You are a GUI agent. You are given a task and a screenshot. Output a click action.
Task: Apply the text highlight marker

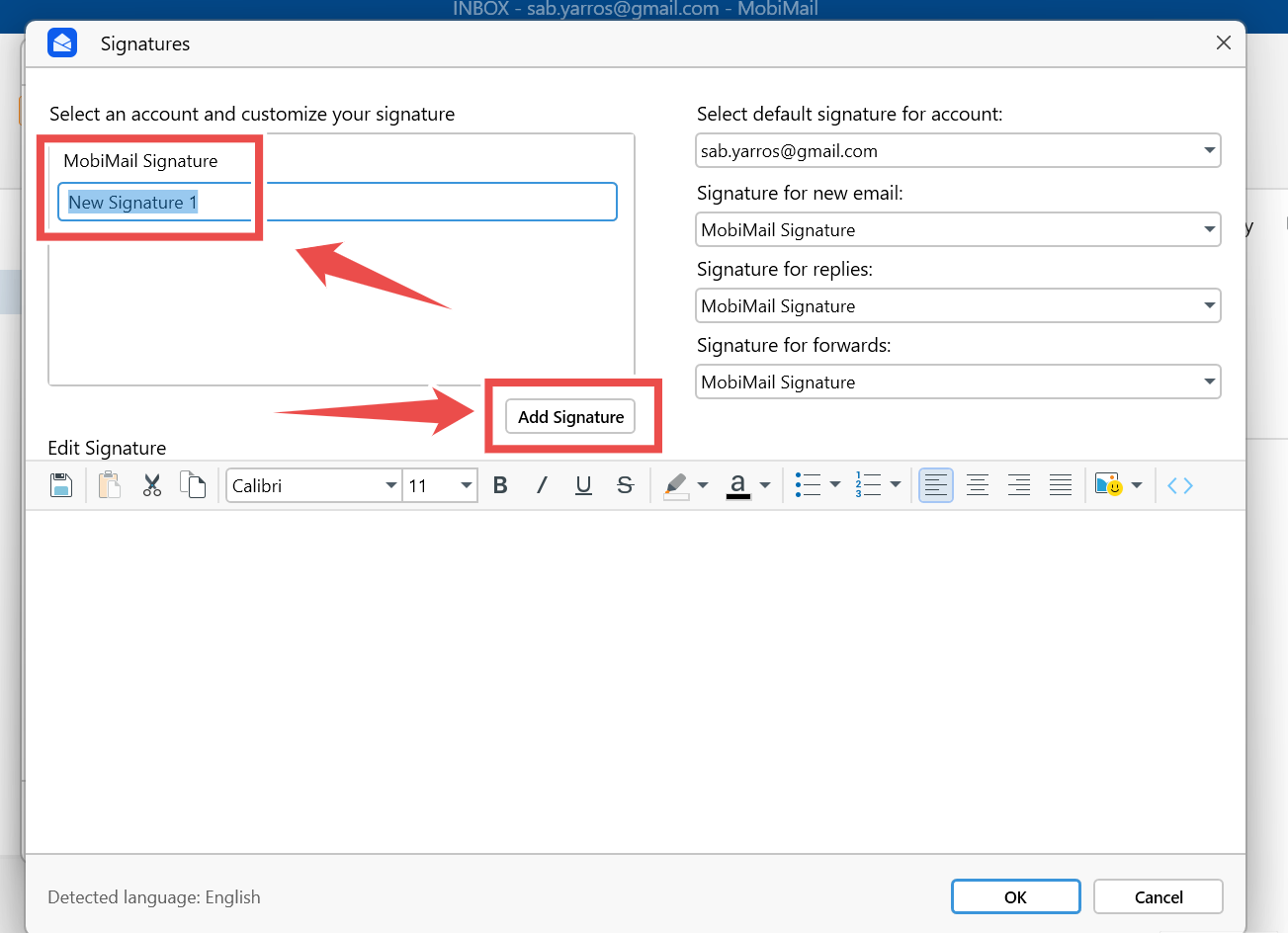pos(677,485)
